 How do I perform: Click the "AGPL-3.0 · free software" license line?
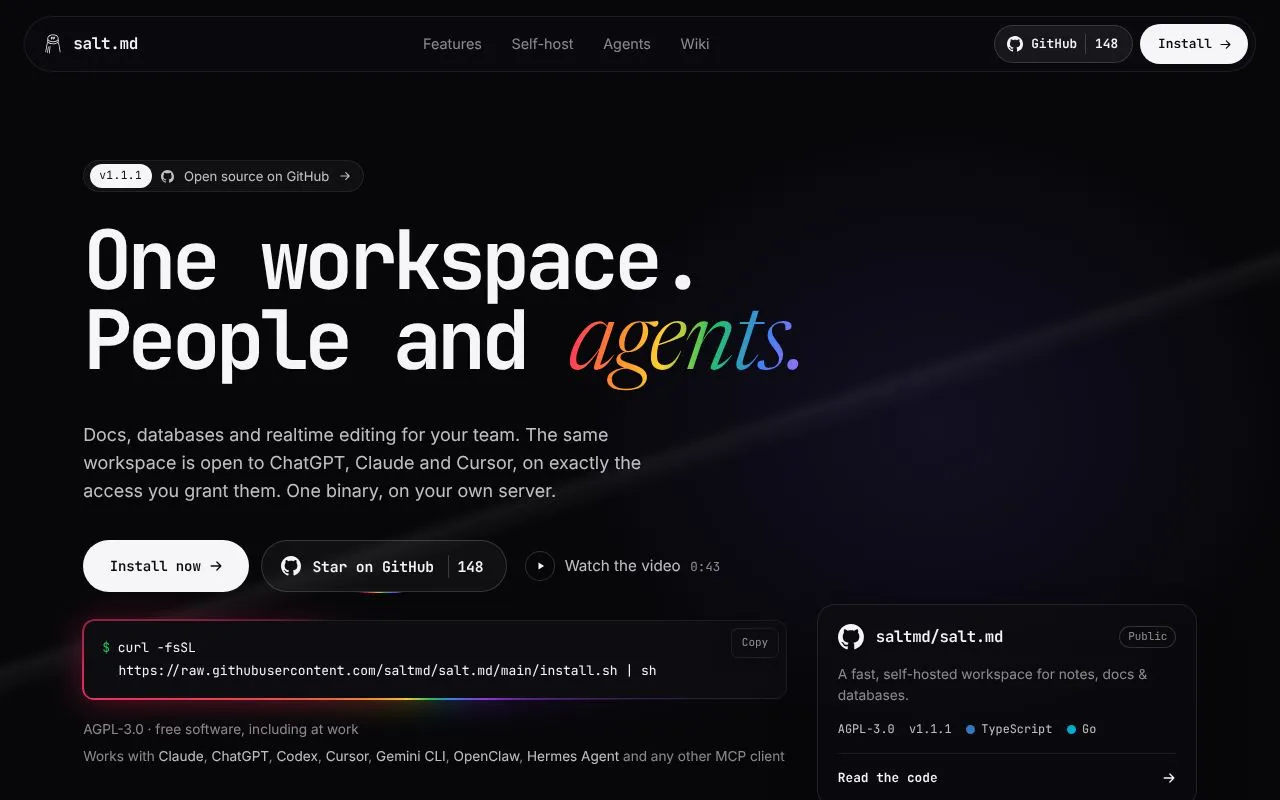pyautogui.click(x=221, y=729)
